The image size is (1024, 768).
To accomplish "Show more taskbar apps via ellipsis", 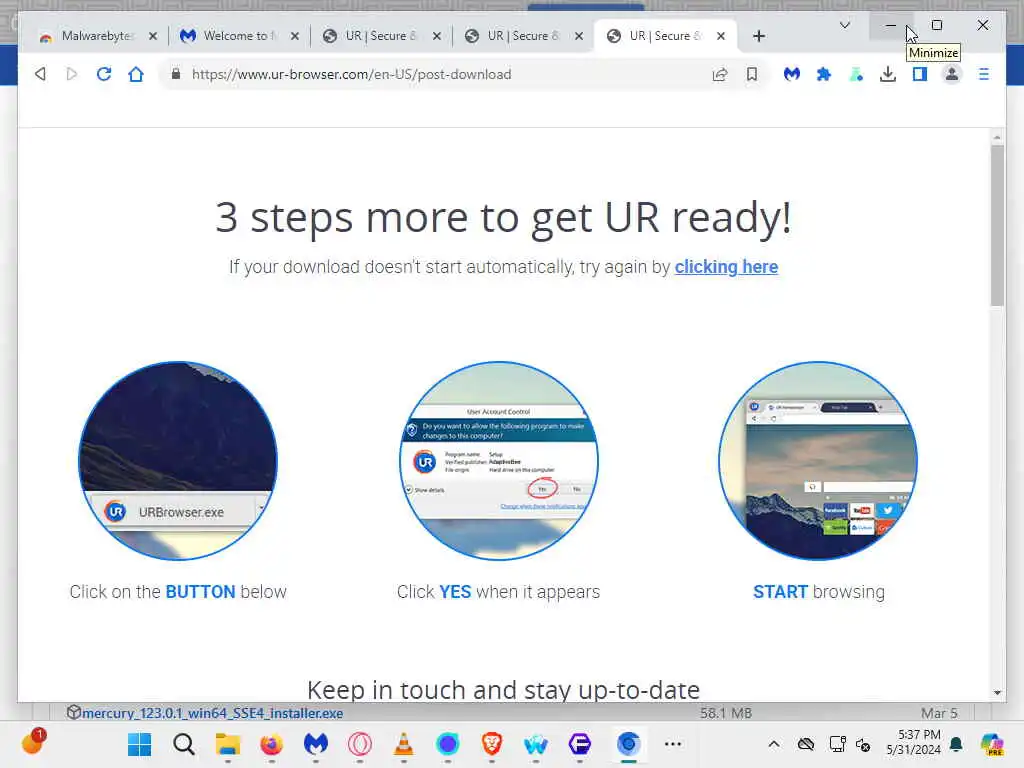I will click(673, 744).
